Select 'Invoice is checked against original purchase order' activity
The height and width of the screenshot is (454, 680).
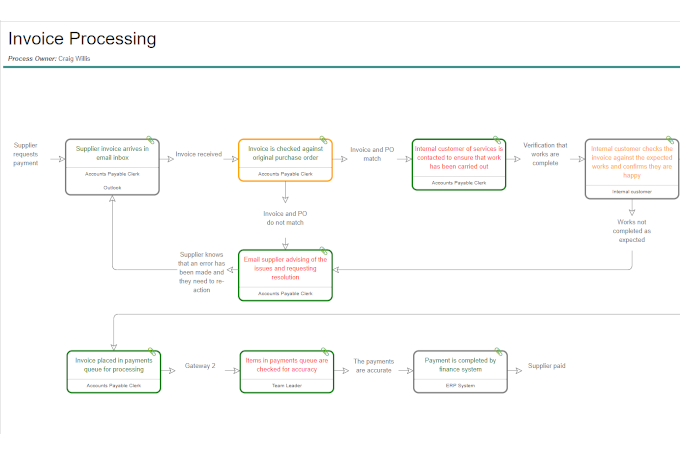pyautogui.click(x=285, y=160)
